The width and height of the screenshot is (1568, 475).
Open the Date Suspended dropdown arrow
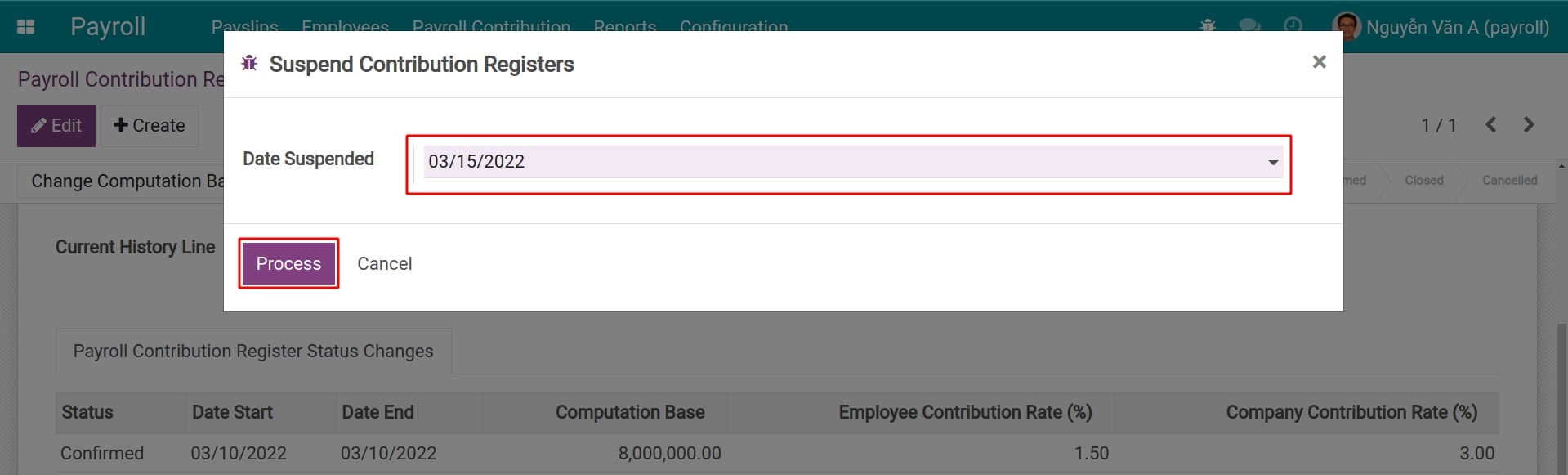pos(1272,161)
